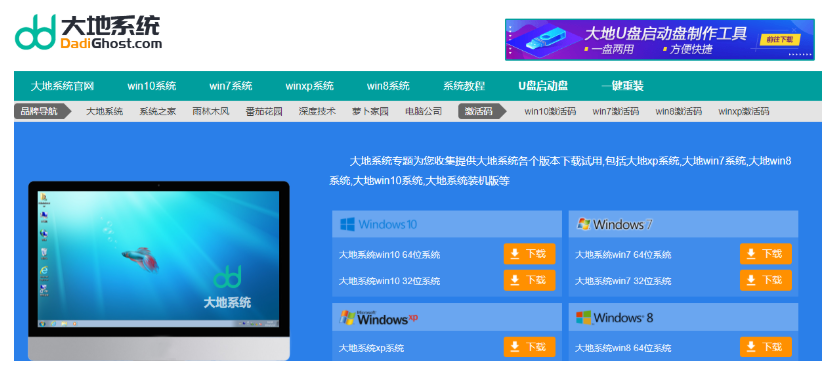Click the Windows 10 logo header
This screenshot has height=373, width=839.
tap(378, 224)
